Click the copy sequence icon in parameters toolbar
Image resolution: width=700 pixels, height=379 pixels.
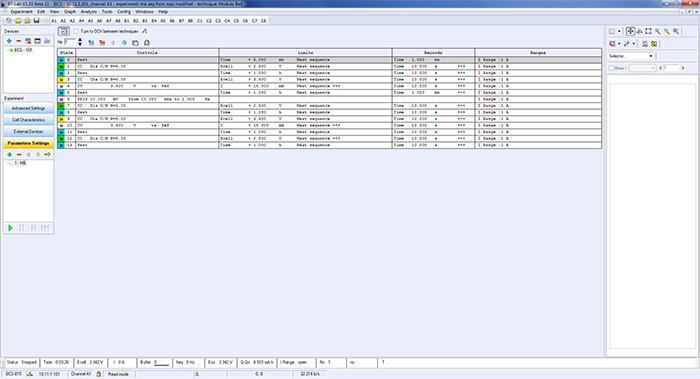click(x=135, y=43)
